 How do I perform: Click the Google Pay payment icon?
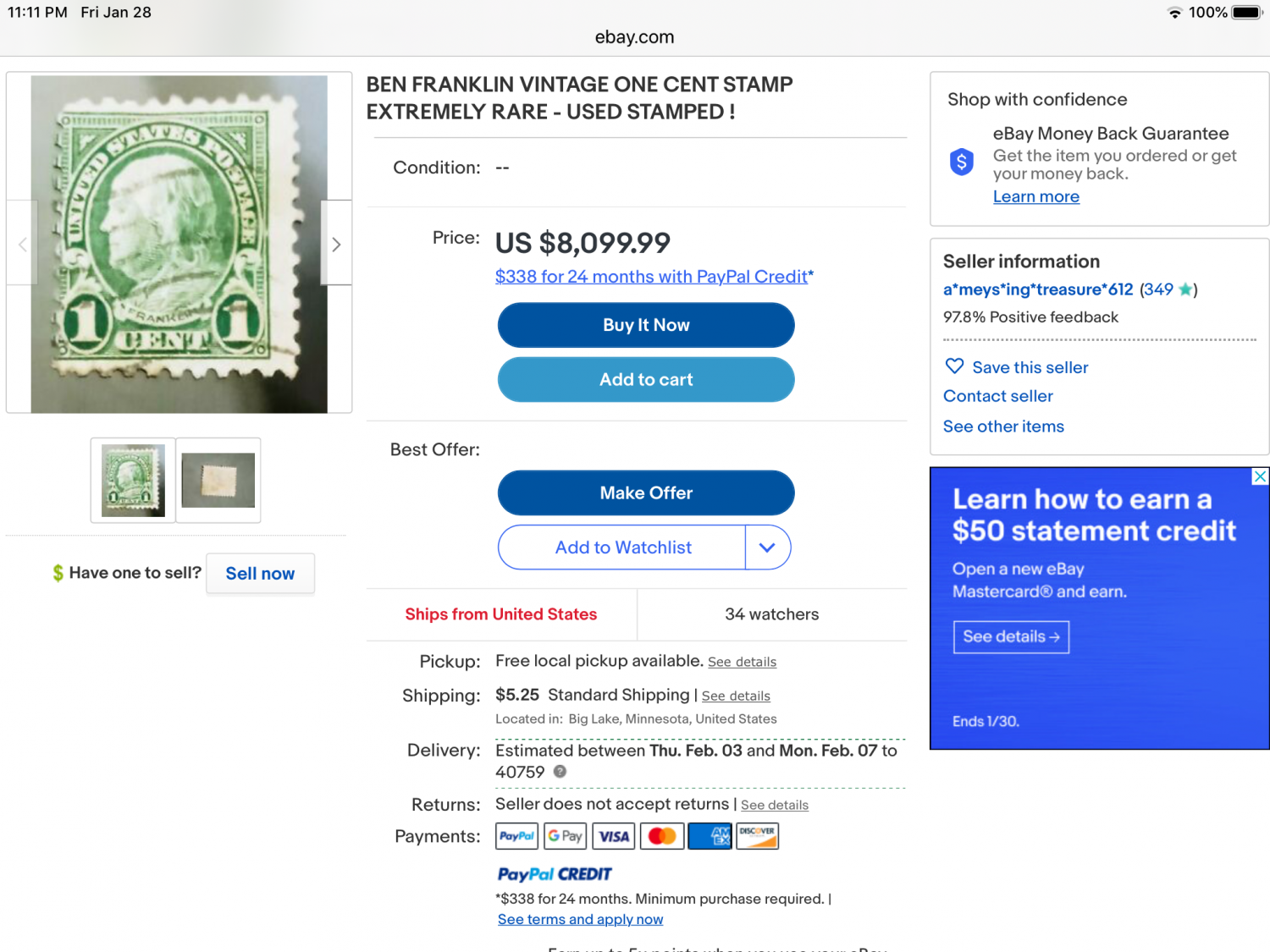tap(565, 836)
